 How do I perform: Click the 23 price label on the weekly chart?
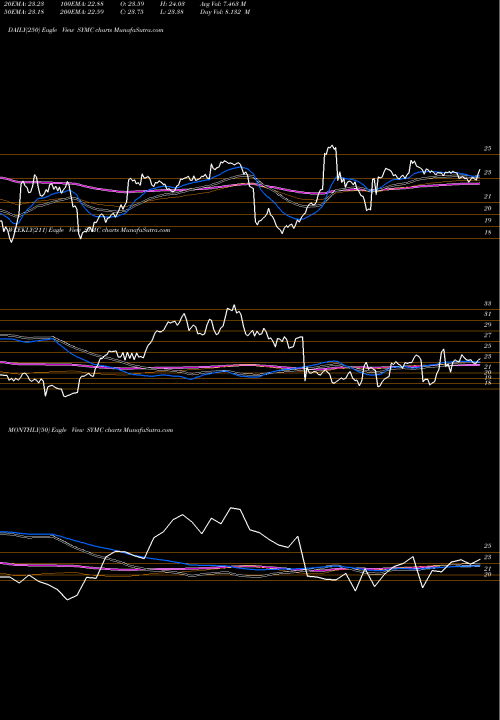[488, 356]
